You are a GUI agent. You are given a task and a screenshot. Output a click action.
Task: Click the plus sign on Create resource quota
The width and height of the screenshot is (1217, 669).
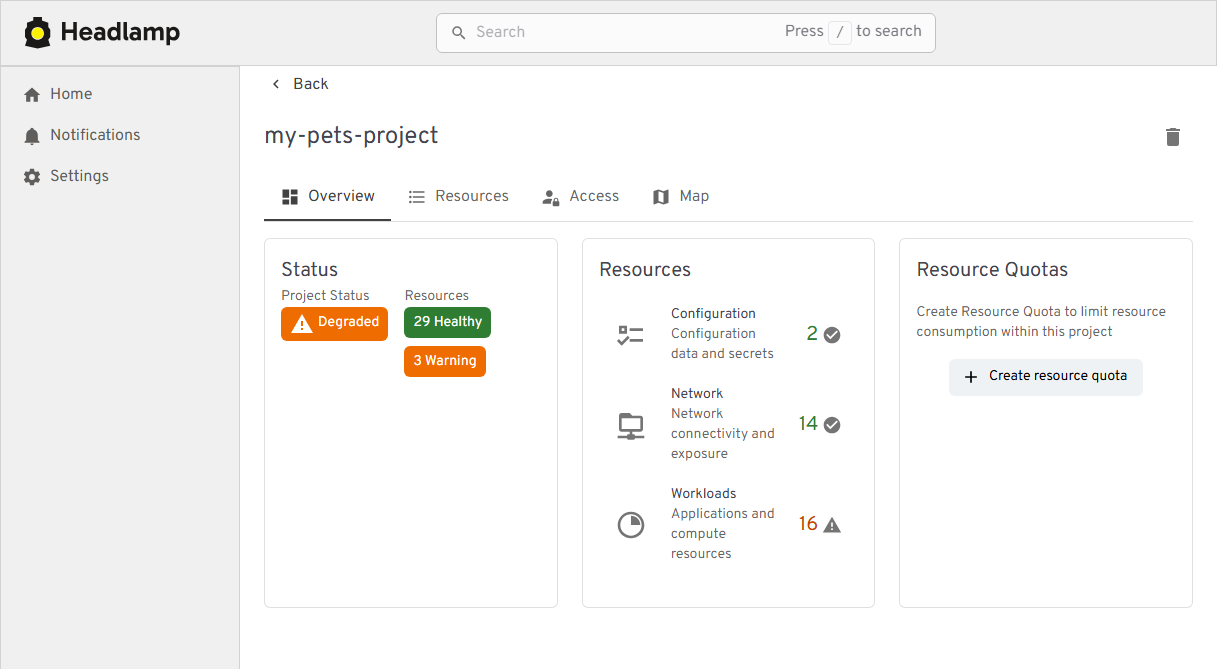pyautogui.click(x=971, y=377)
